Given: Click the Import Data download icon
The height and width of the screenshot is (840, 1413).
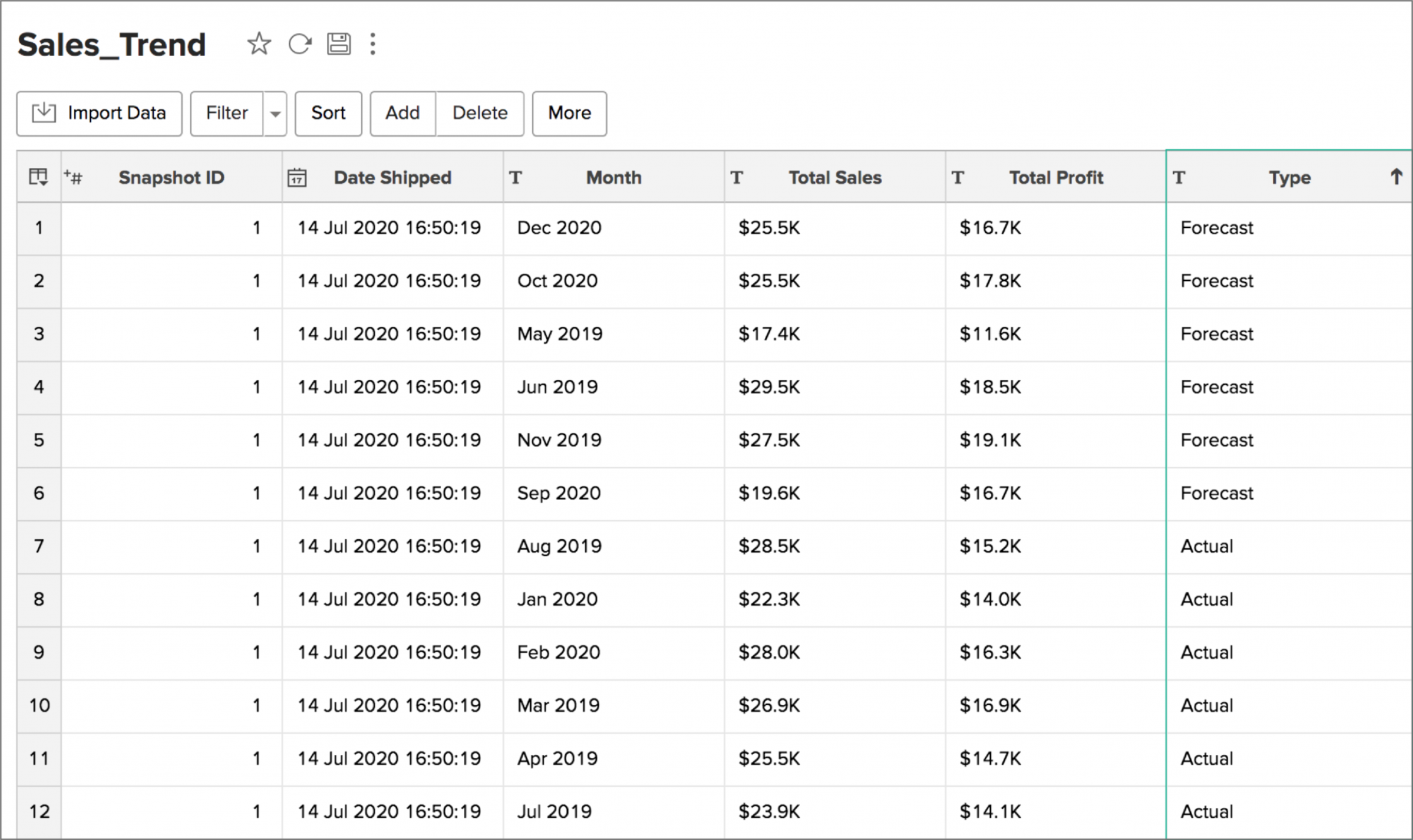Looking at the screenshot, I should pos(43,113).
